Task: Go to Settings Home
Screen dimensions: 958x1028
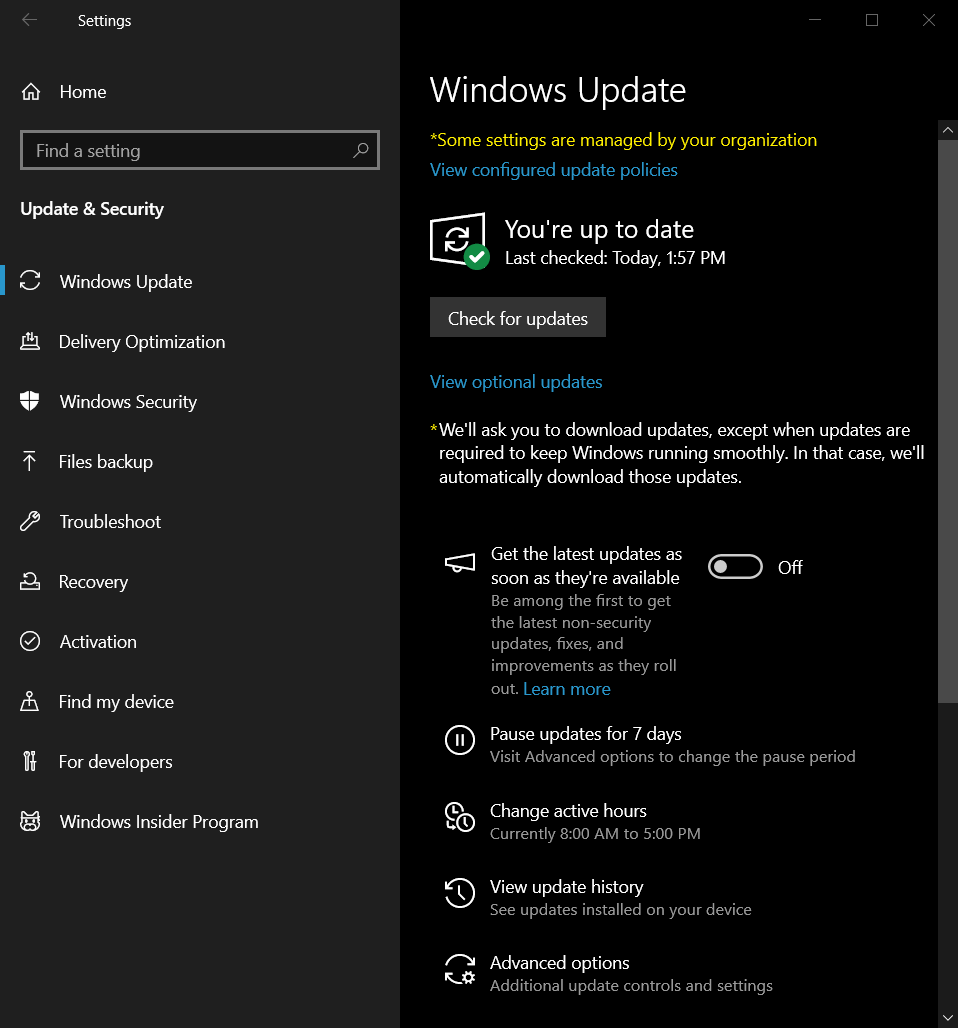Action: click(200, 92)
